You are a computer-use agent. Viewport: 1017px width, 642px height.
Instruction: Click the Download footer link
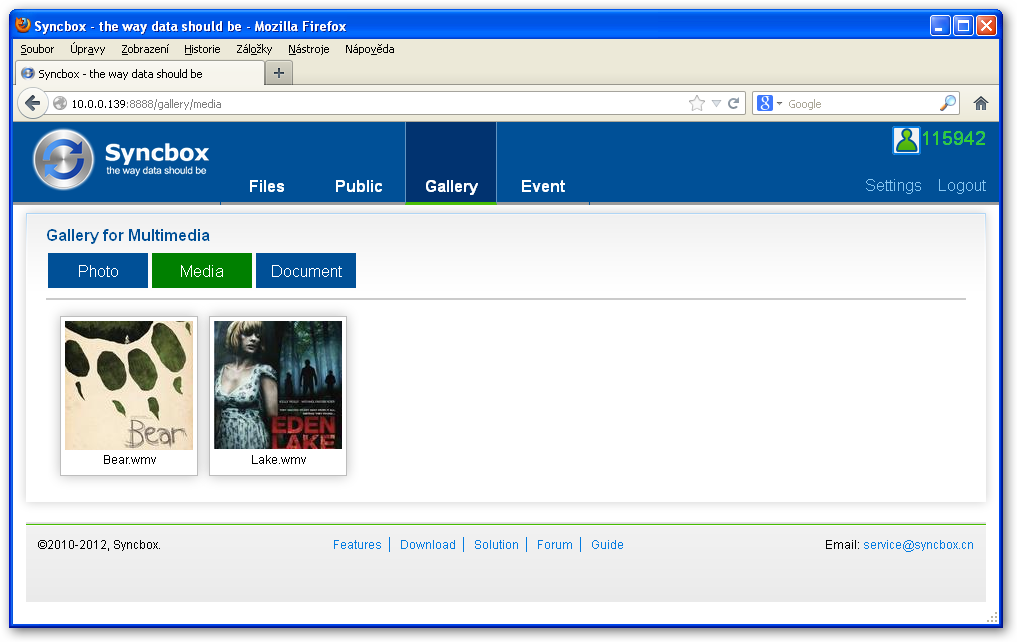point(428,545)
